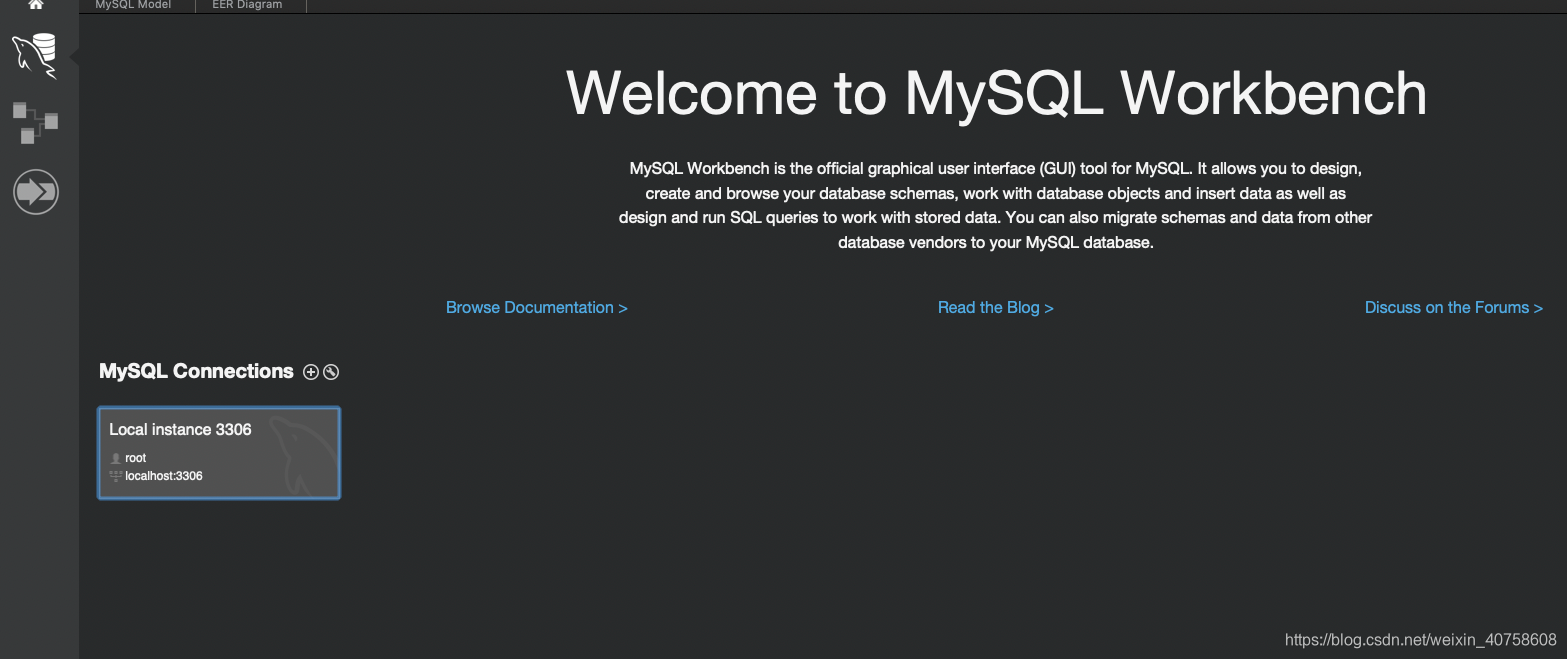Image resolution: width=1567 pixels, height=659 pixels.
Task: Manage connections with the wrench icon
Action: (331, 372)
